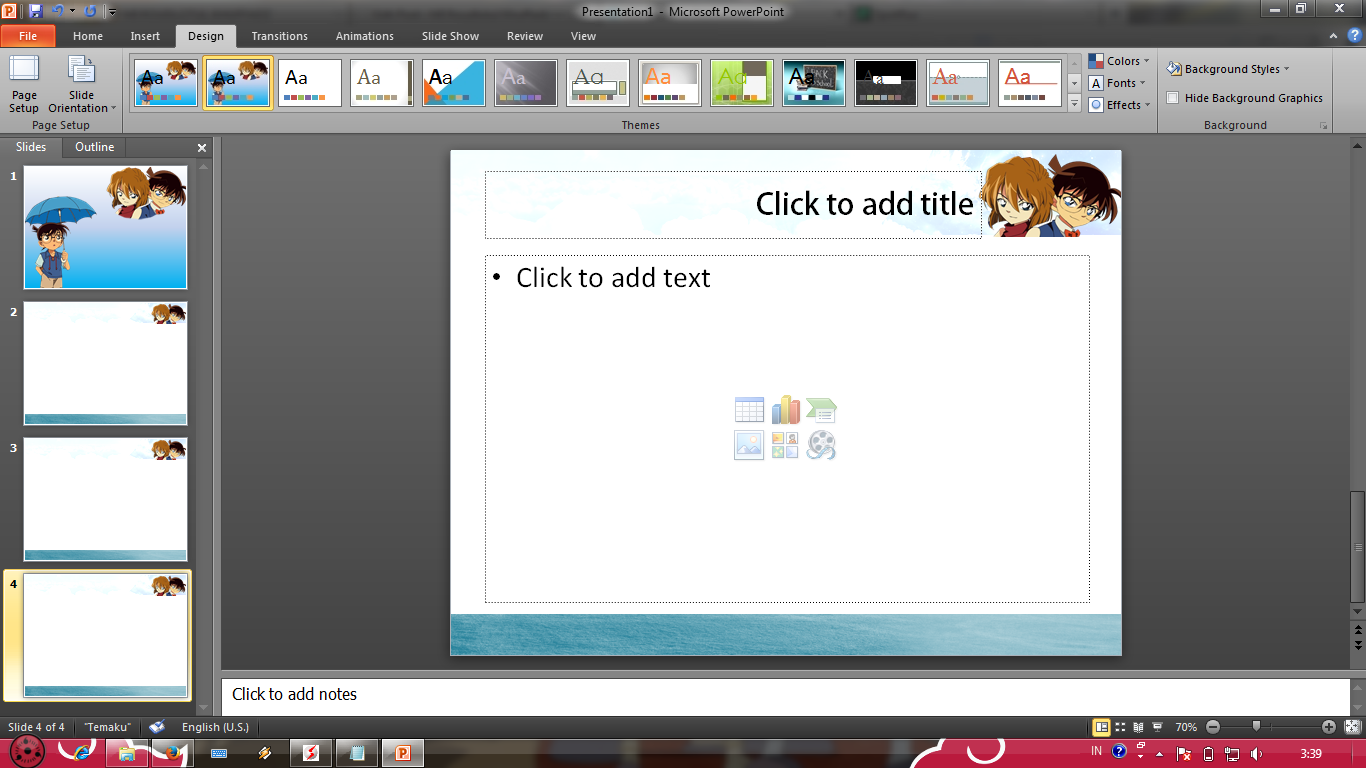
Task: Click the Save icon in Quick Access Toolbar
Action: [36, 11]
